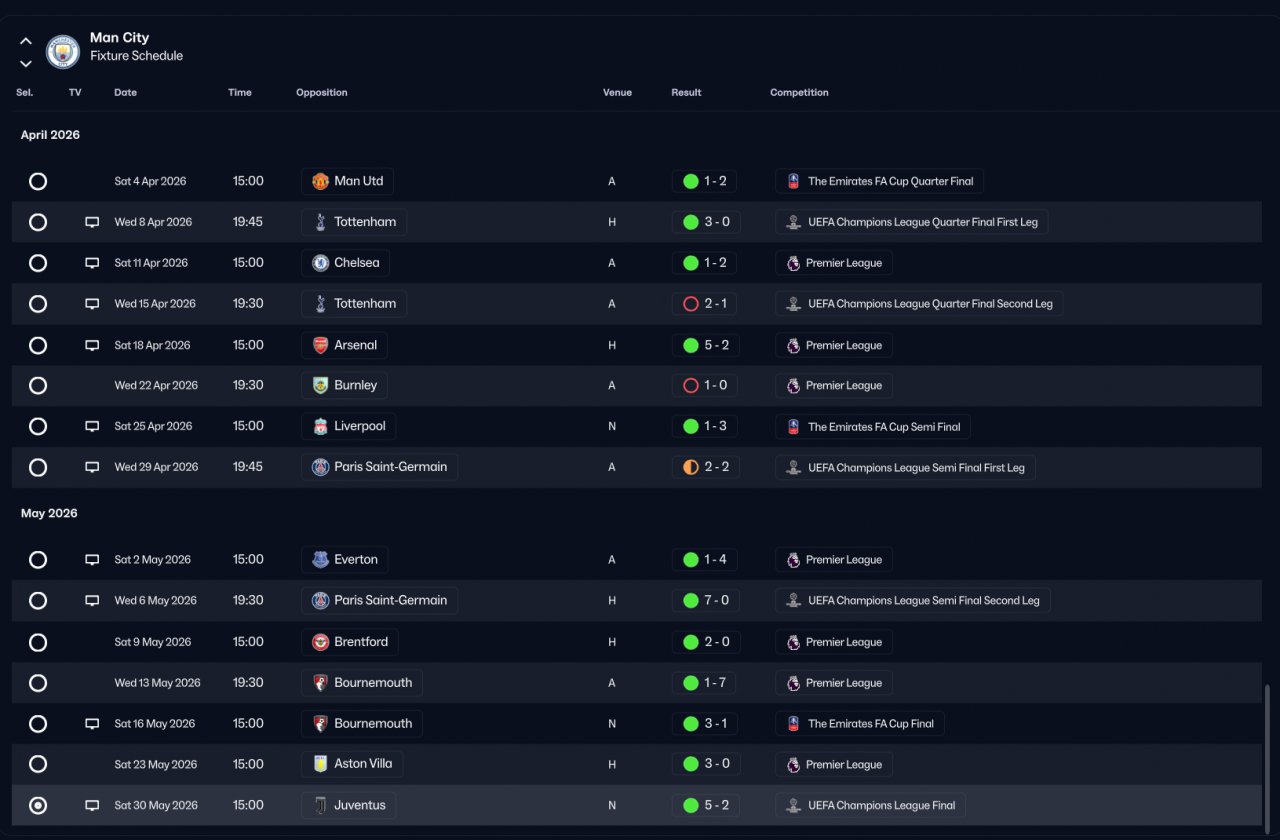Open TV icon on 15 Apr Tottenham row
The width and height of the screenshot is (1280, 840).
92,304
